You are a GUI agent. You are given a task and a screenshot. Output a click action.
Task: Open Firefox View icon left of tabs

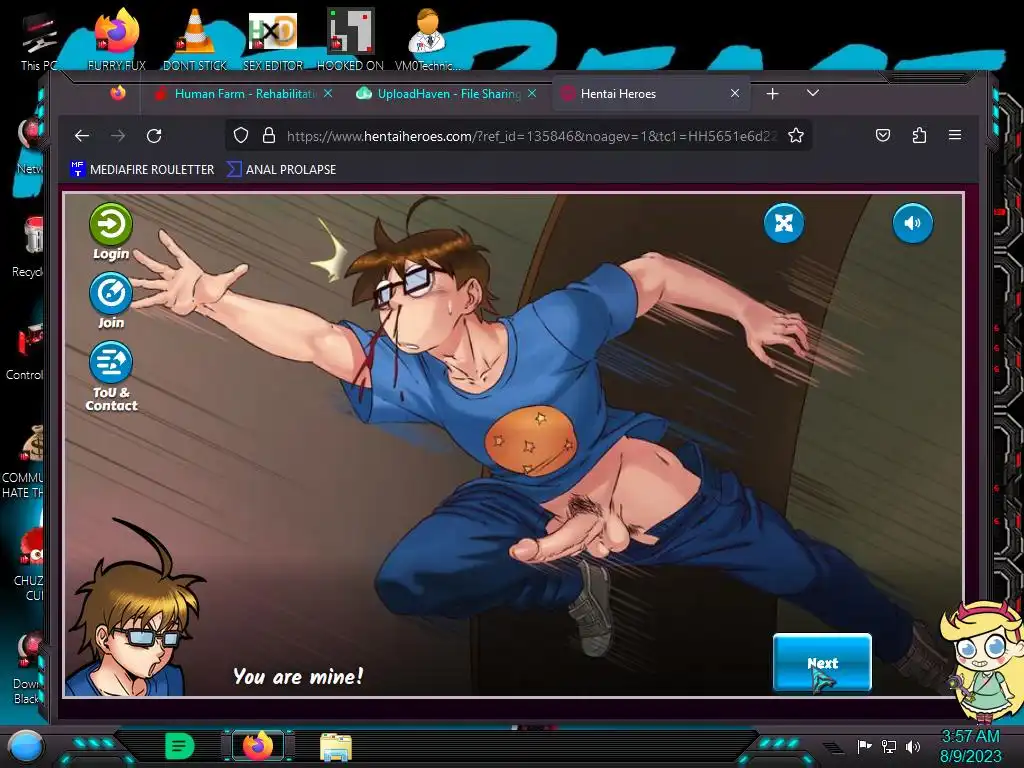tap(118, 93)
